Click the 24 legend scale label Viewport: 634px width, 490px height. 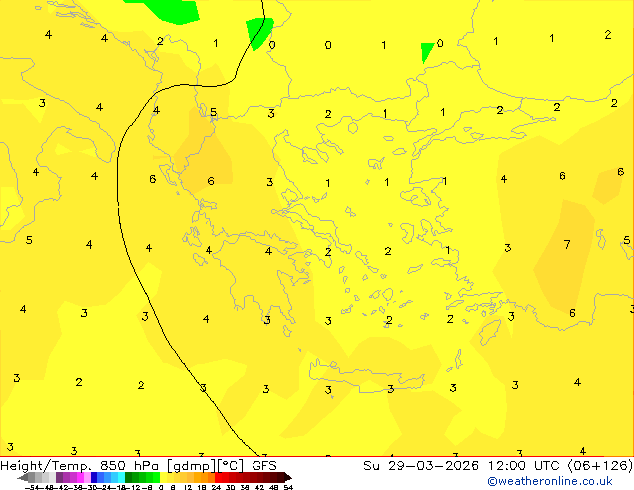(x=216, y=487)
